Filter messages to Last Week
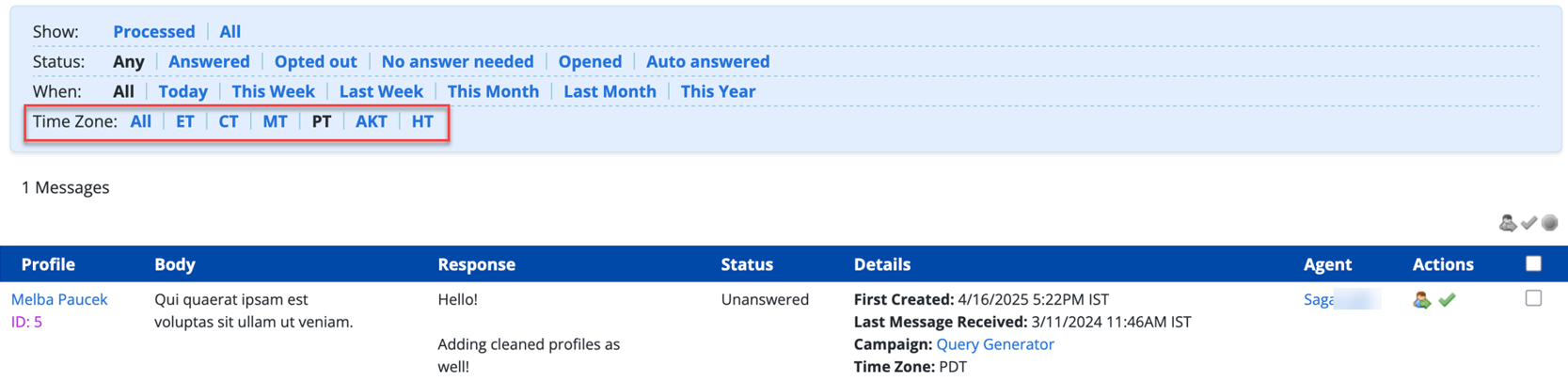1568x381 pixels. coord(381,91)
